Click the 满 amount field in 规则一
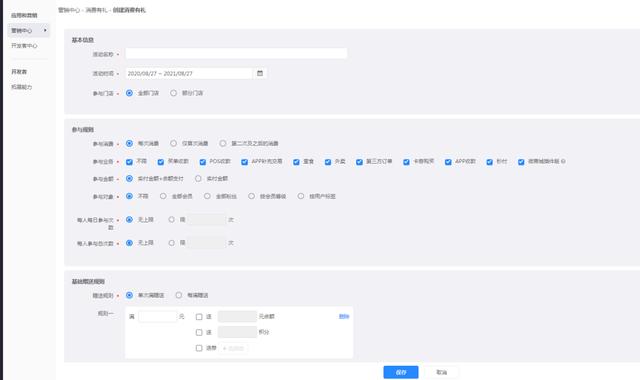The height and width of the screenshot is (380, 640). click(158, 316)
